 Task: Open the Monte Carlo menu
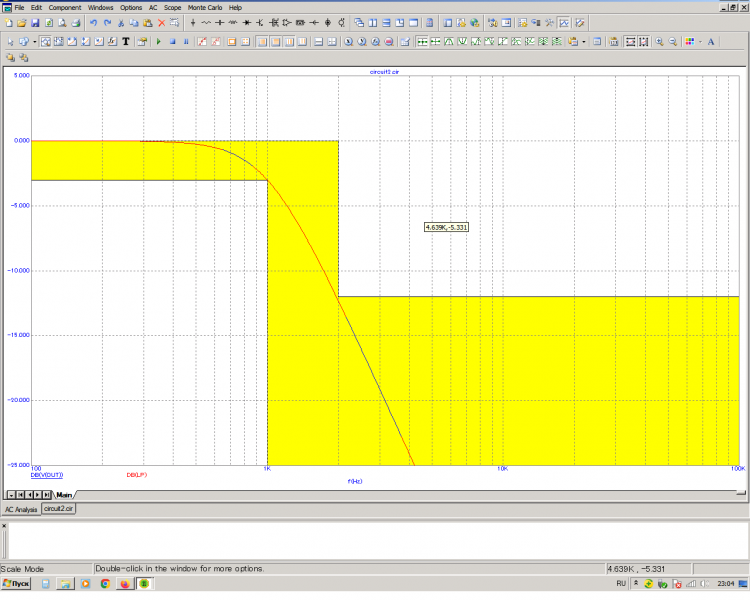click(x=205, y=7)
